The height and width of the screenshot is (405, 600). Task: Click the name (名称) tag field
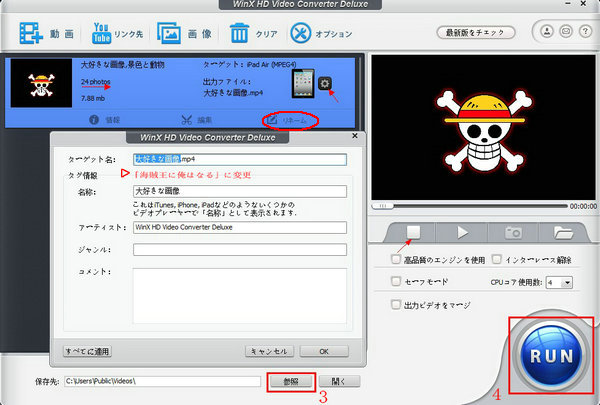[x=240, y=191]
